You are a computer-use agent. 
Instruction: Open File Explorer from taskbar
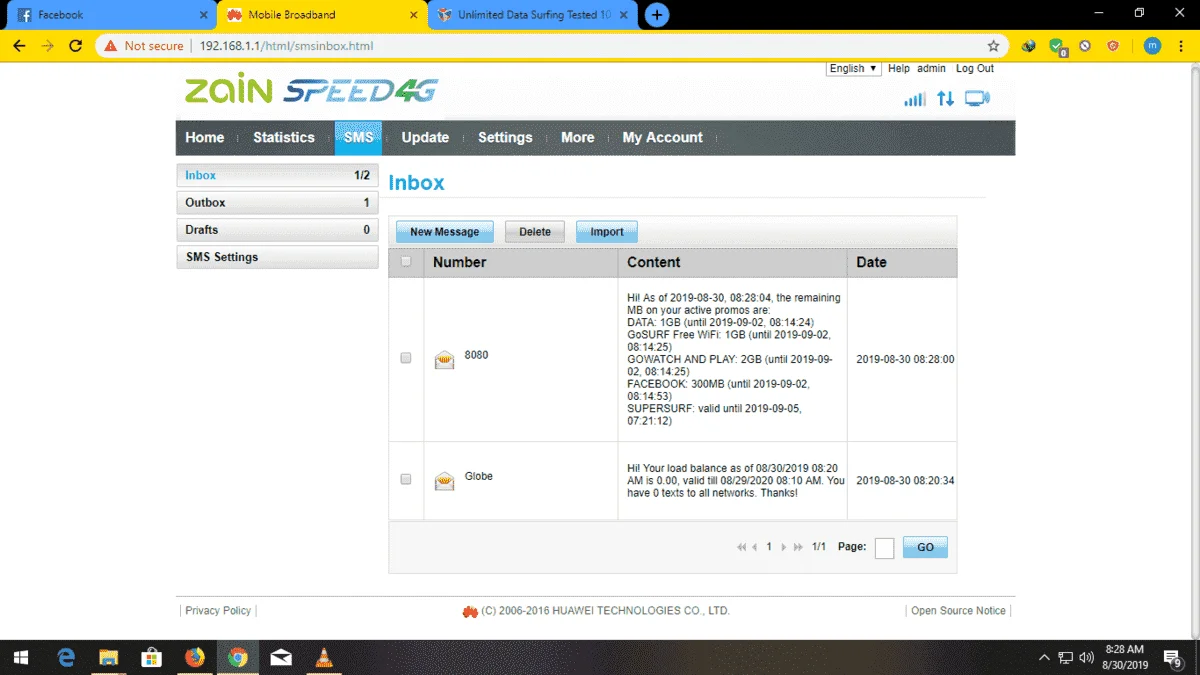pyautogui.click(x=109, y=657)
